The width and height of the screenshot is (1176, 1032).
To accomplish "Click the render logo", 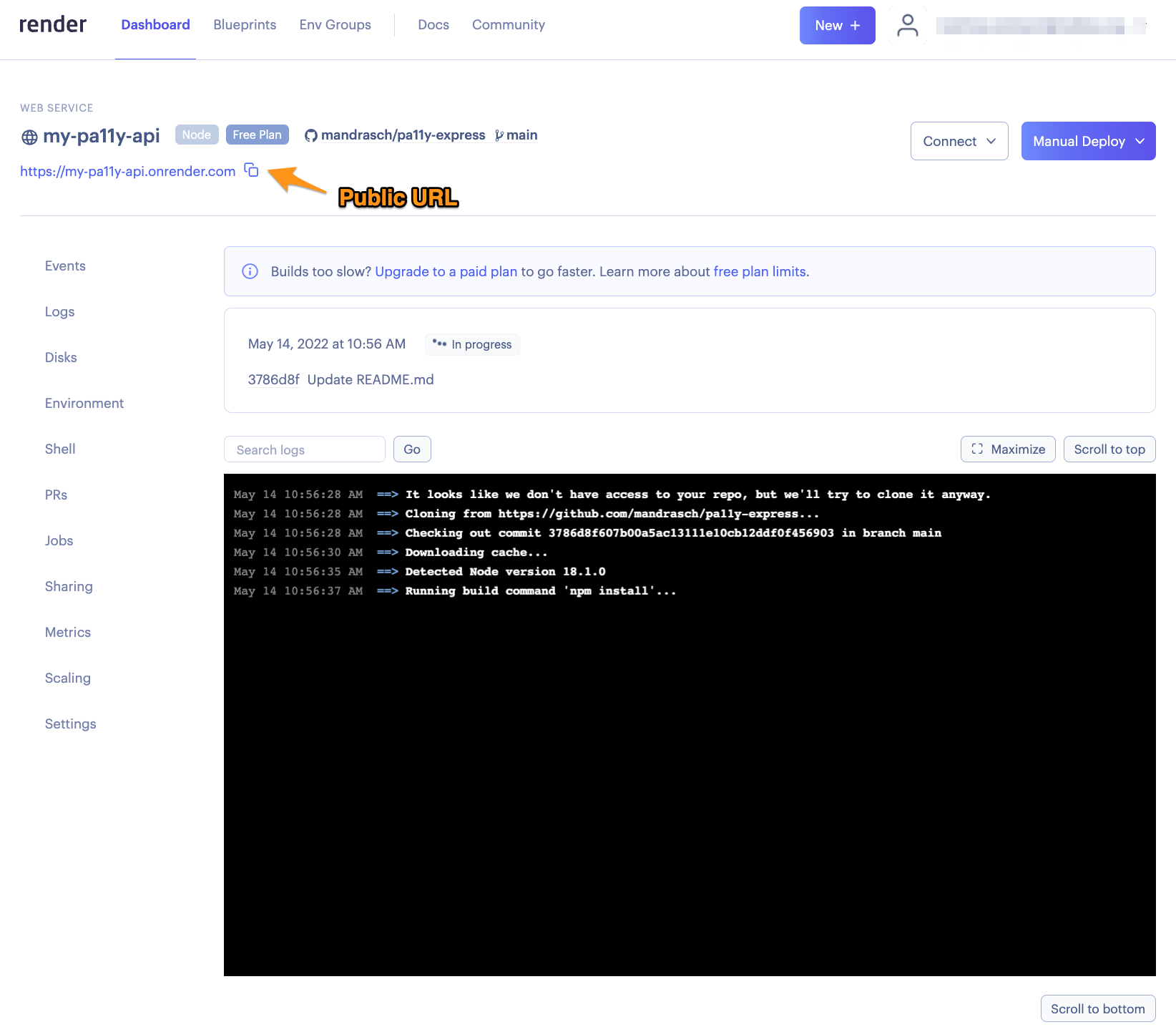I will pos(53,25).
